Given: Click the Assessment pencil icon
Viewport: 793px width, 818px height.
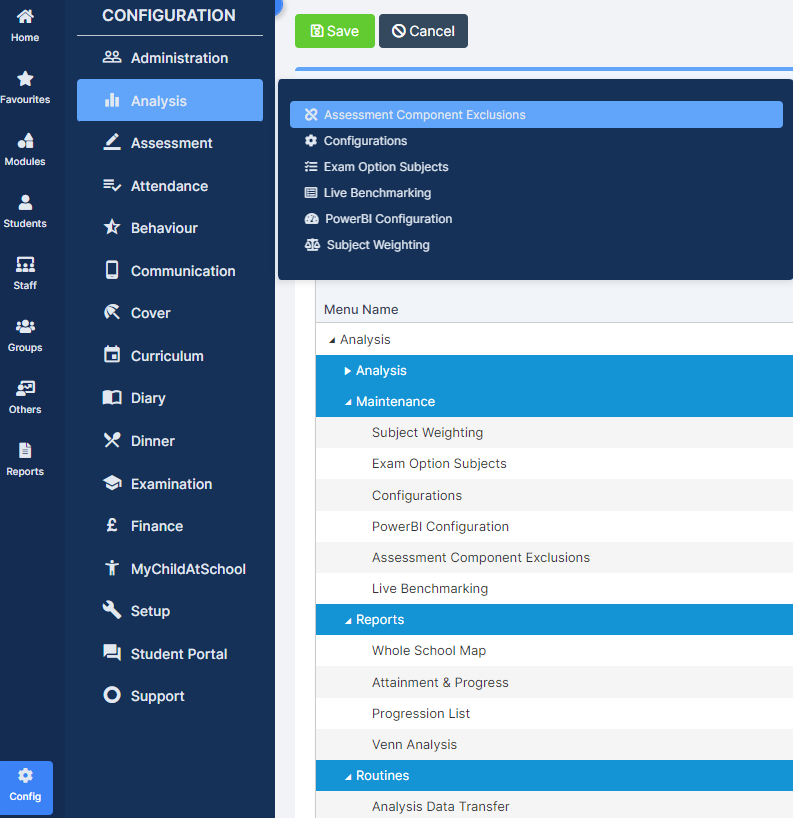Looking at the screenshot, I should (x=112, y=142).
